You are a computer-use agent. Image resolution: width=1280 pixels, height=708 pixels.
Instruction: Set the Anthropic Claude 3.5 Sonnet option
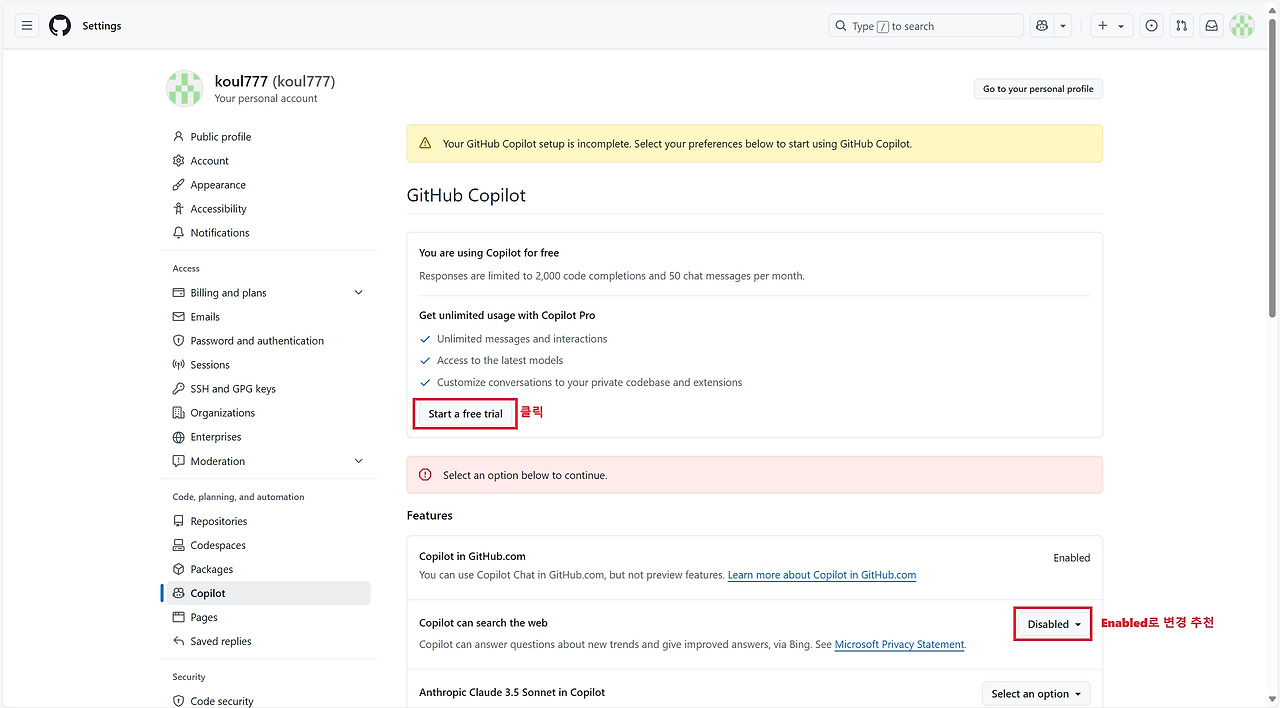tap(1035, 693)
